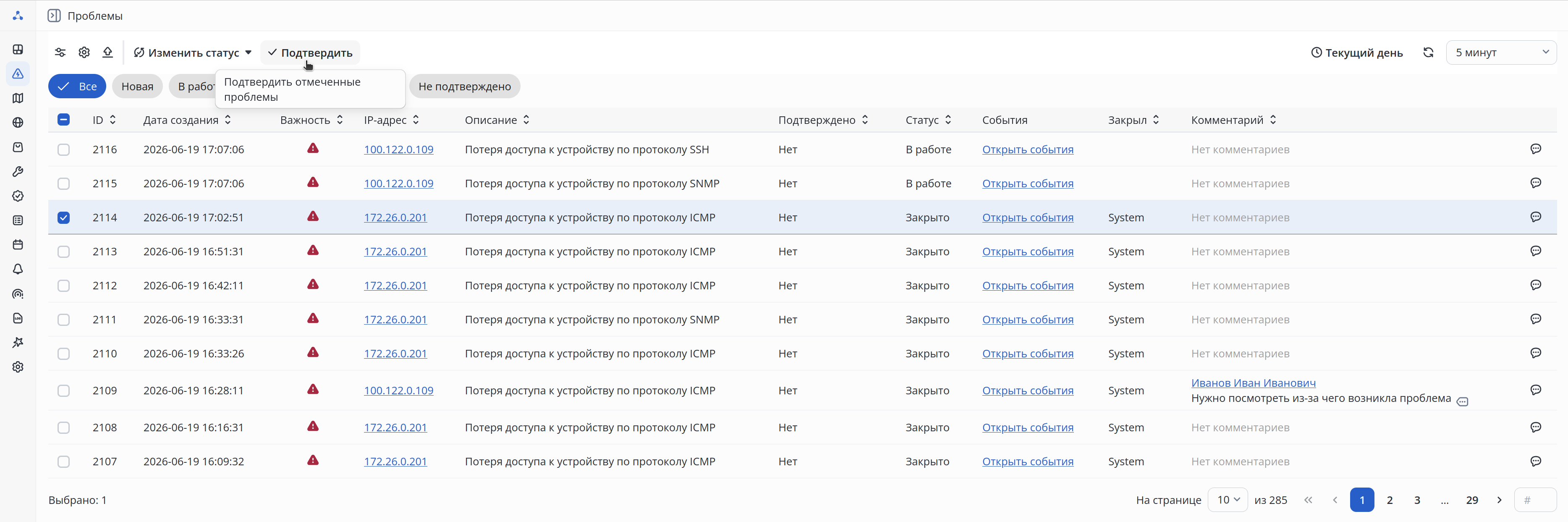Open the 5 минут refresh interval dropdown
The width and height of the screenshot is (1568, 522).
pyautogui.click(x=1501, y=52)
